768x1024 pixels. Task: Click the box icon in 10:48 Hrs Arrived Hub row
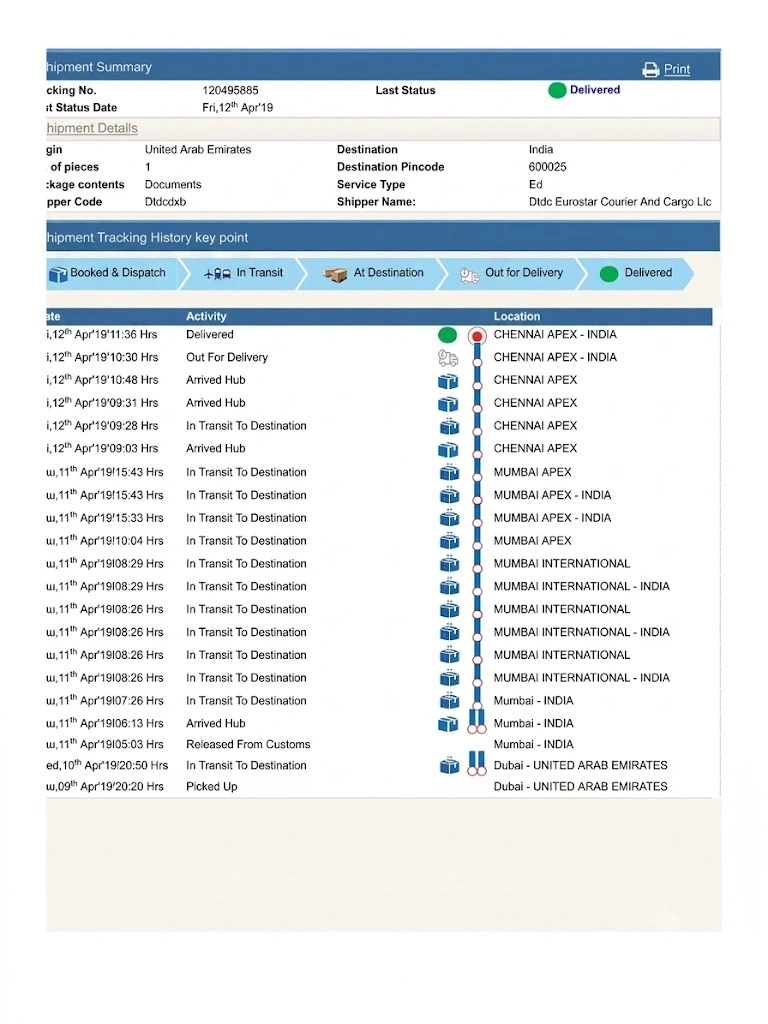click(x=448, y=381)
